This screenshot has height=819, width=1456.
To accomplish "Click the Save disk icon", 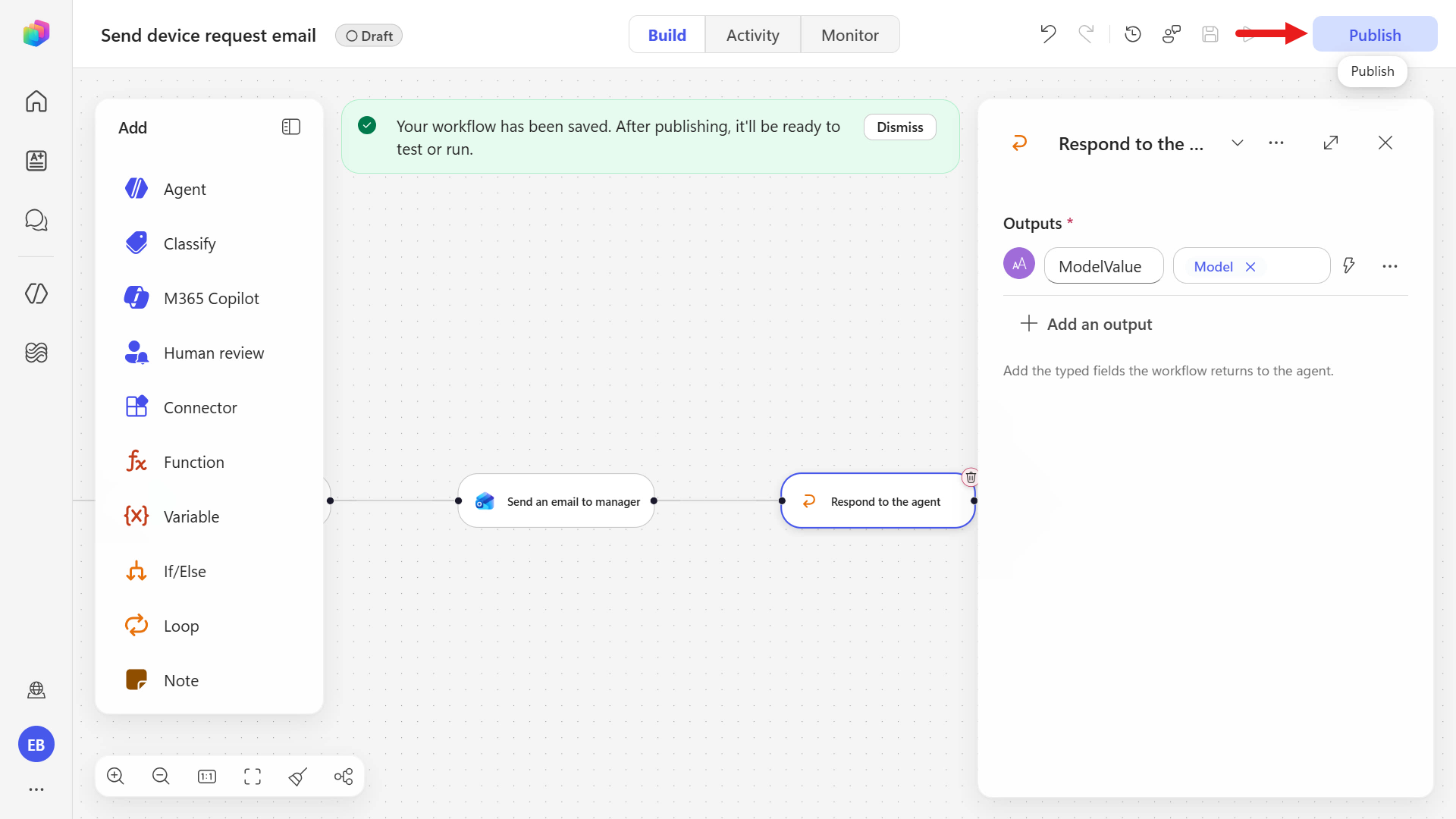I will (1210, 34).
